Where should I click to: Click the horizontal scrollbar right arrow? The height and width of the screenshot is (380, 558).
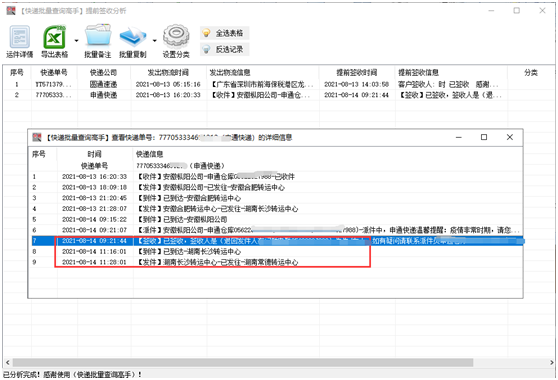tap(551, 363)
